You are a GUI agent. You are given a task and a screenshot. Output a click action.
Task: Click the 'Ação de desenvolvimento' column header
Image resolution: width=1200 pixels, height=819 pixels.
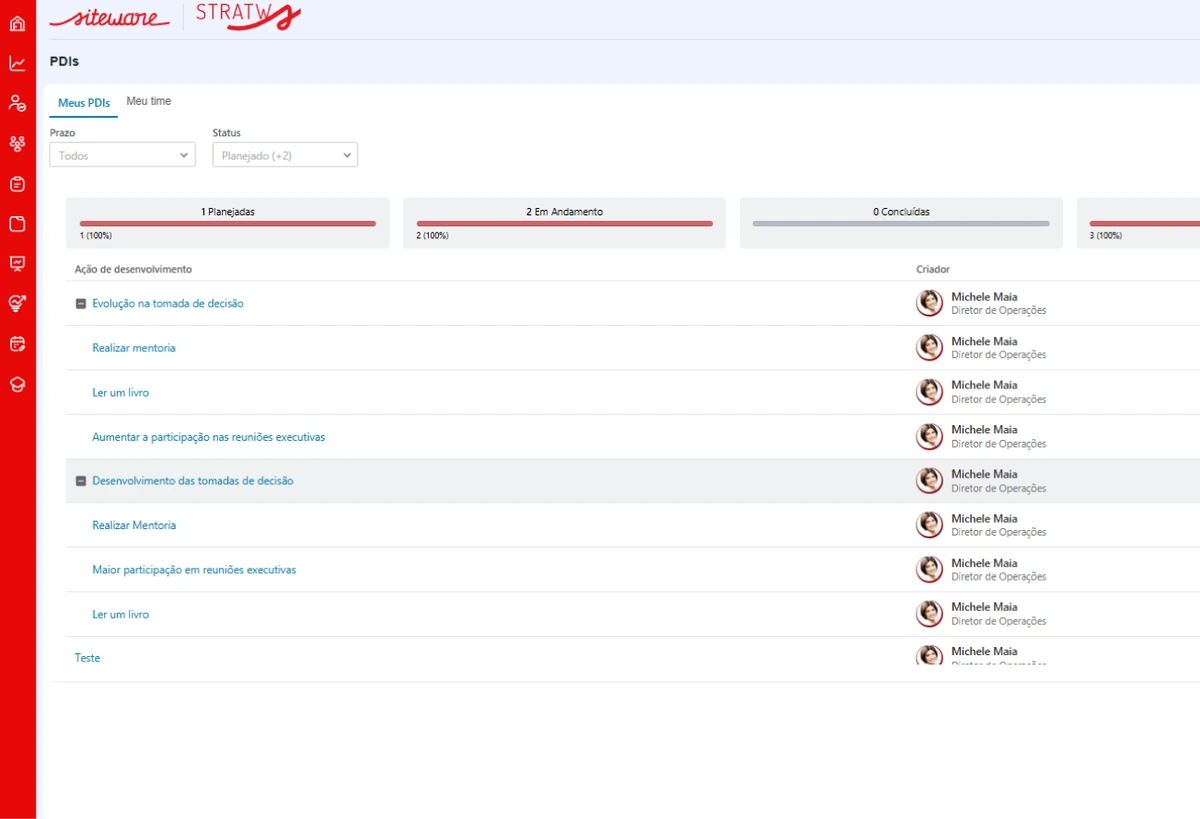133,269
